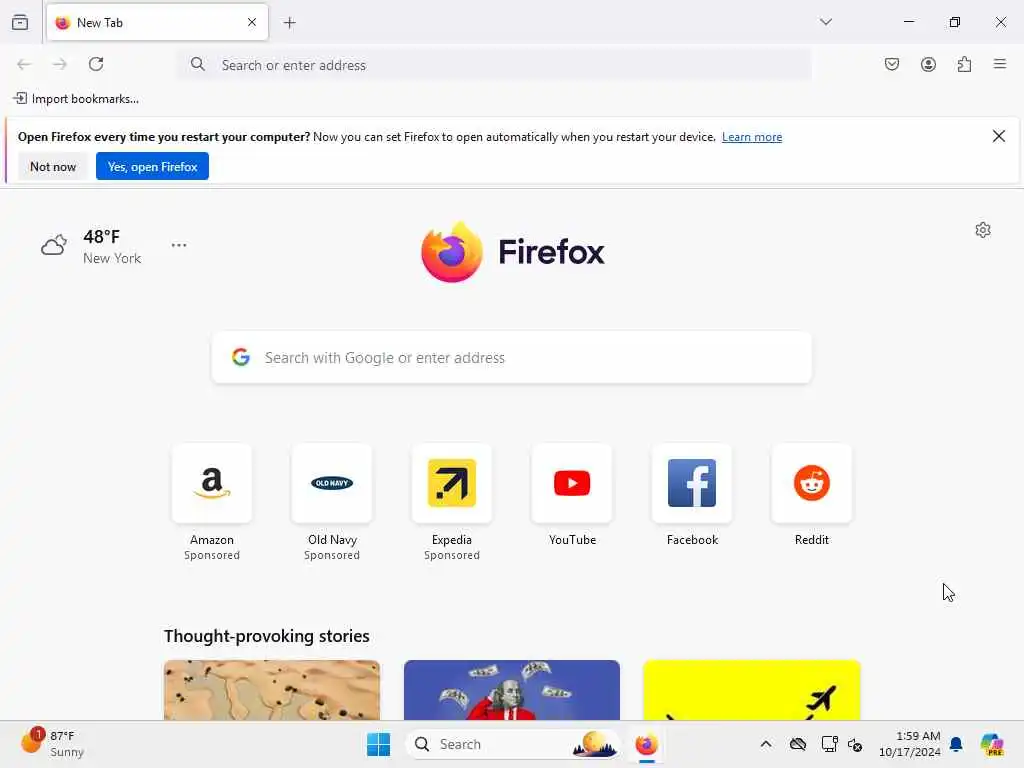Open the Extensions puzzle icon
Image resolution: width=1024 pixels, height=768 pixels.
coord(965,64)
